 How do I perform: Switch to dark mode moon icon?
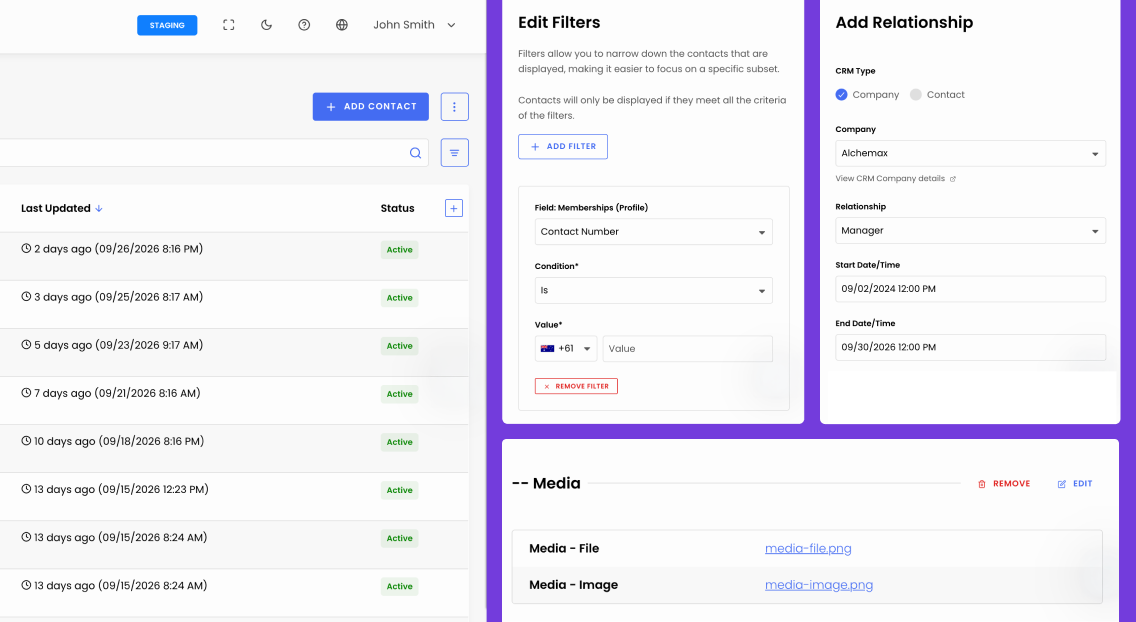point(266,25)
